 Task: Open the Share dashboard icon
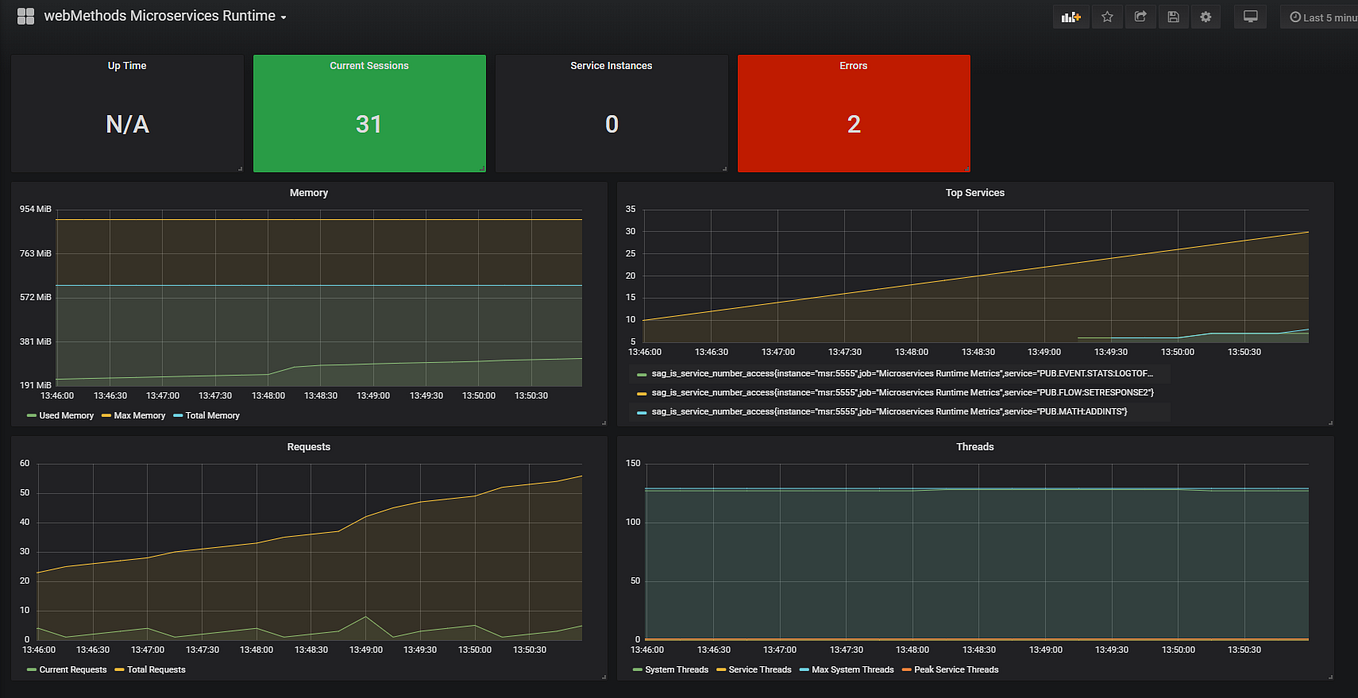tap(1140, 16)
